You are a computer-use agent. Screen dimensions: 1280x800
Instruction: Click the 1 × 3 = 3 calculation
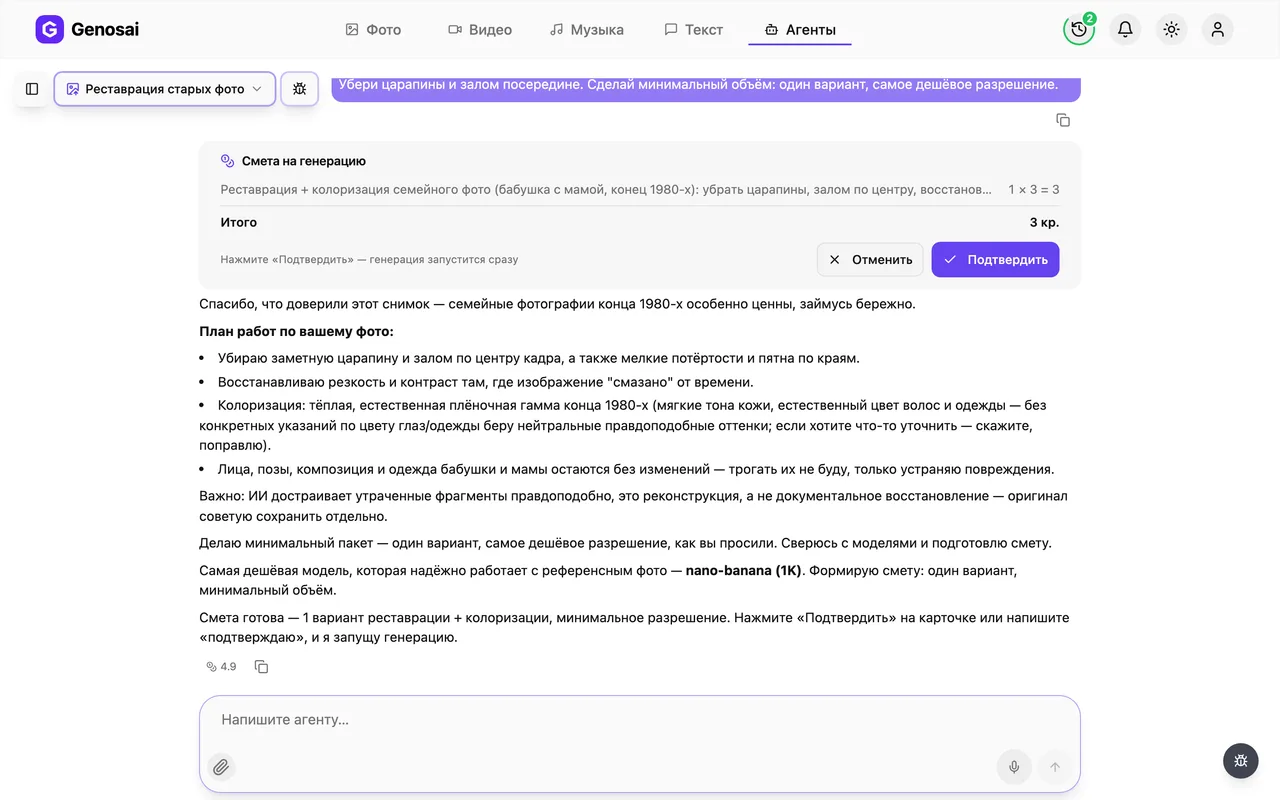1034,189
